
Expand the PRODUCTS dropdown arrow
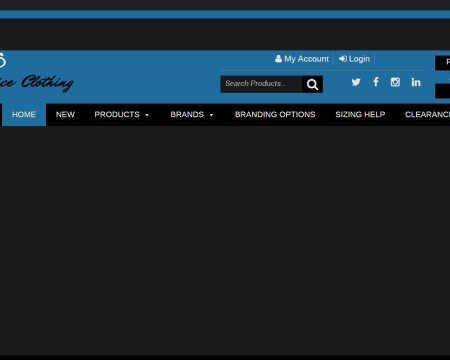[147, 115]
